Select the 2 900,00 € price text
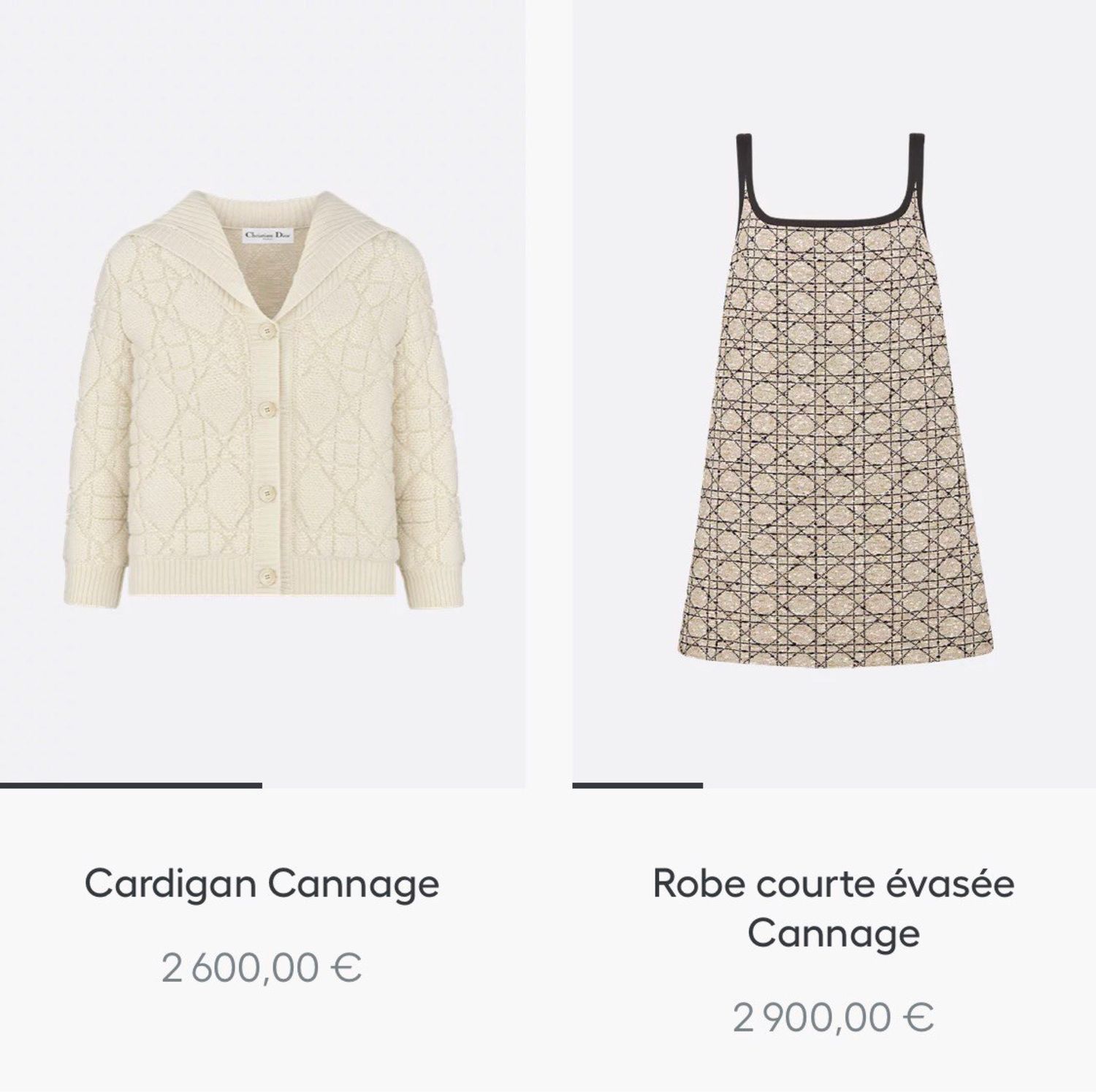1096x1092 pixels. [834, 1017]
